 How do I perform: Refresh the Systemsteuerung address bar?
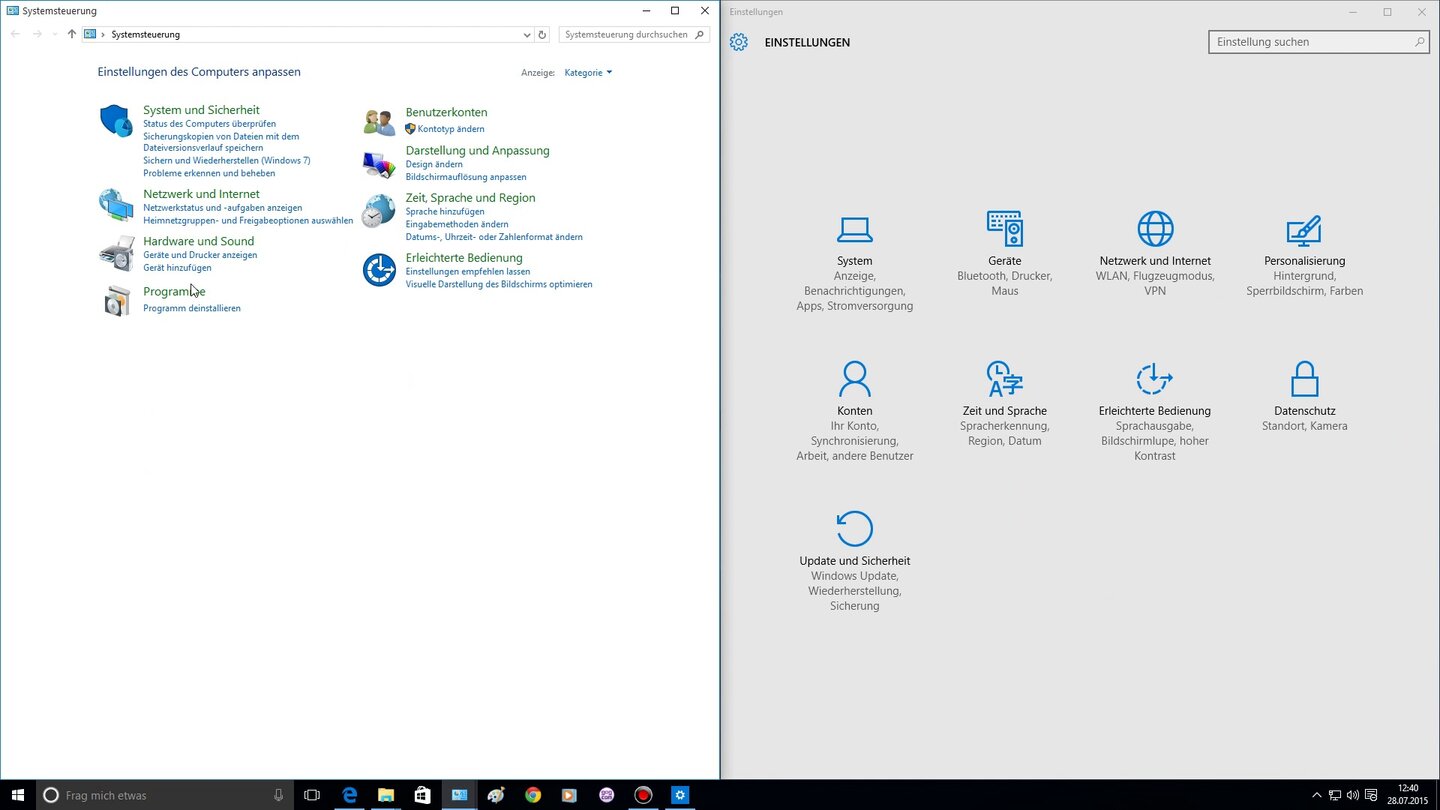[x=542, y=34]
